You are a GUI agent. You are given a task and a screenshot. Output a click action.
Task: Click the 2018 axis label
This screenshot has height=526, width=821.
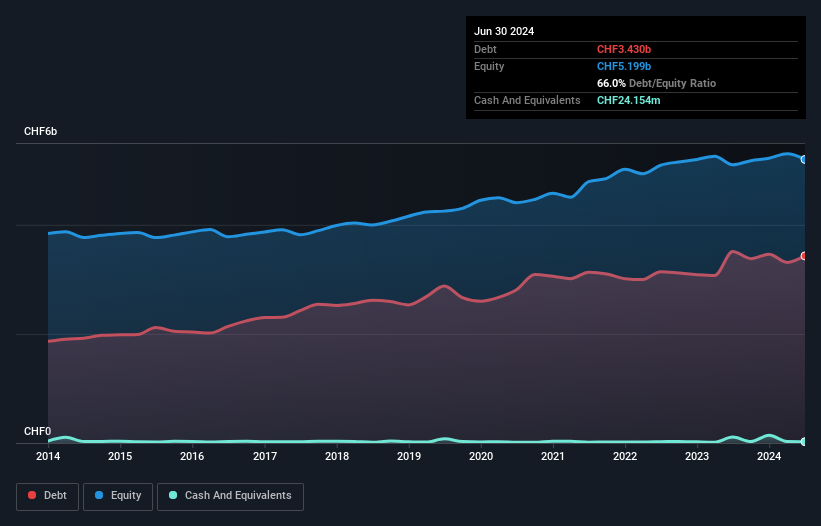point(337,456)
